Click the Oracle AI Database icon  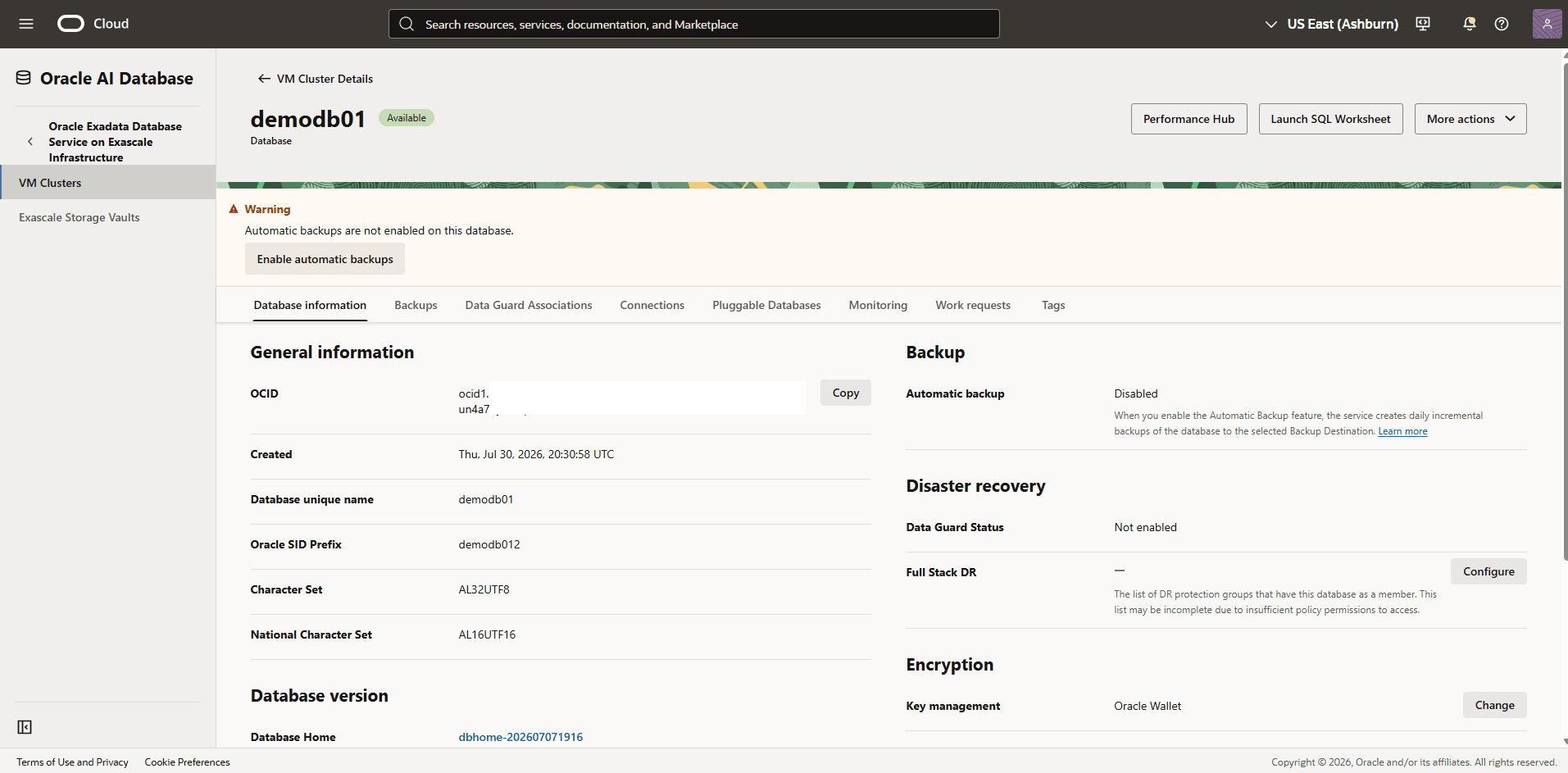24,78
